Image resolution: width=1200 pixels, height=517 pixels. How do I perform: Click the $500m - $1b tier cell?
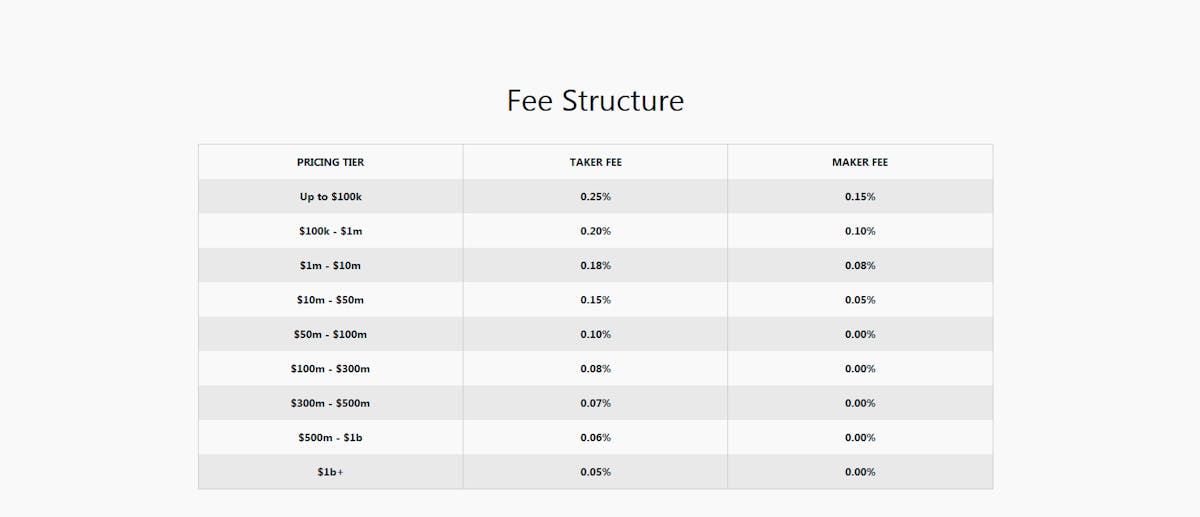(x=331, y=438)
